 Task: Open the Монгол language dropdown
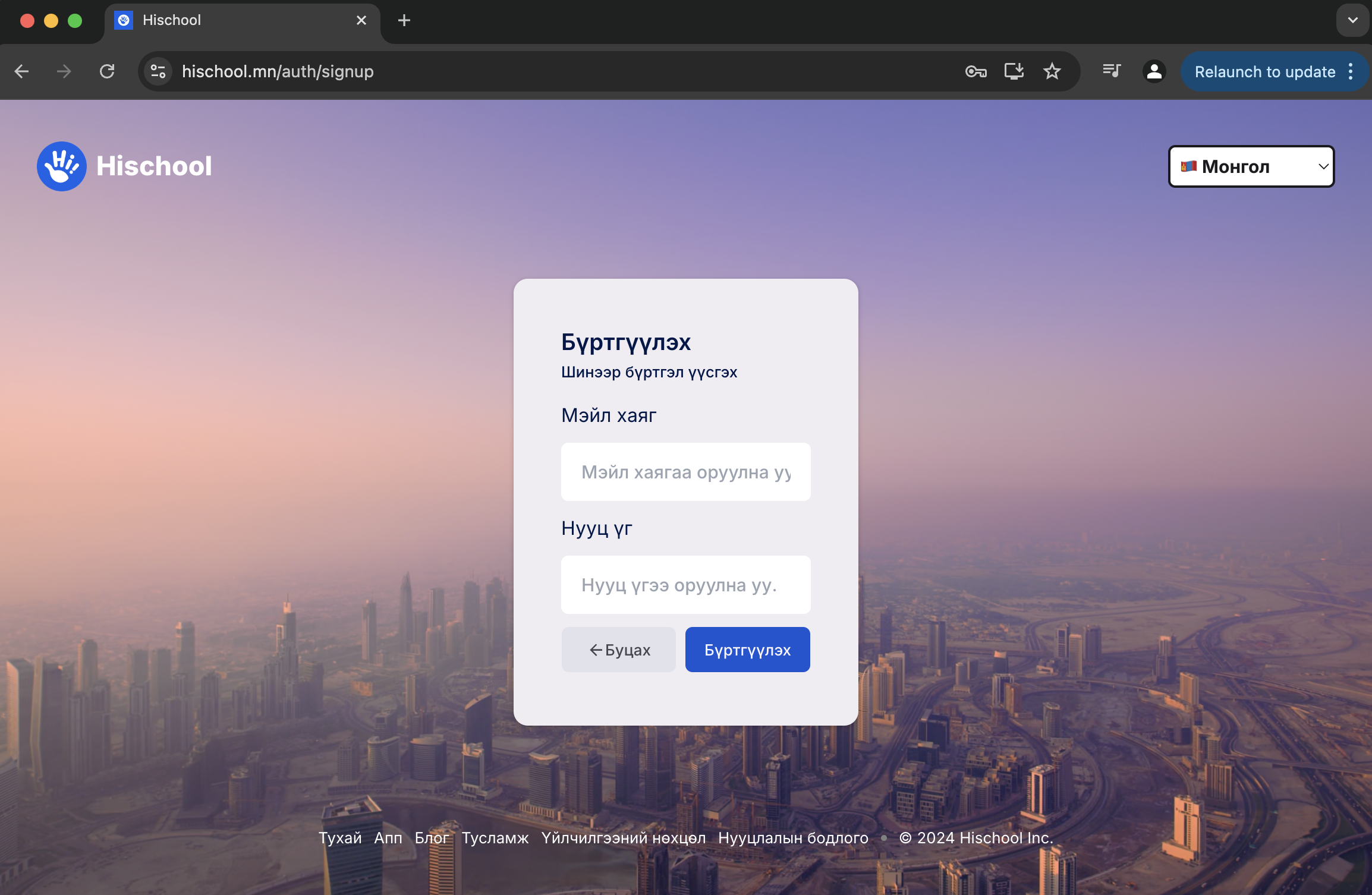pyautogui.click(x=1251, y=166)
